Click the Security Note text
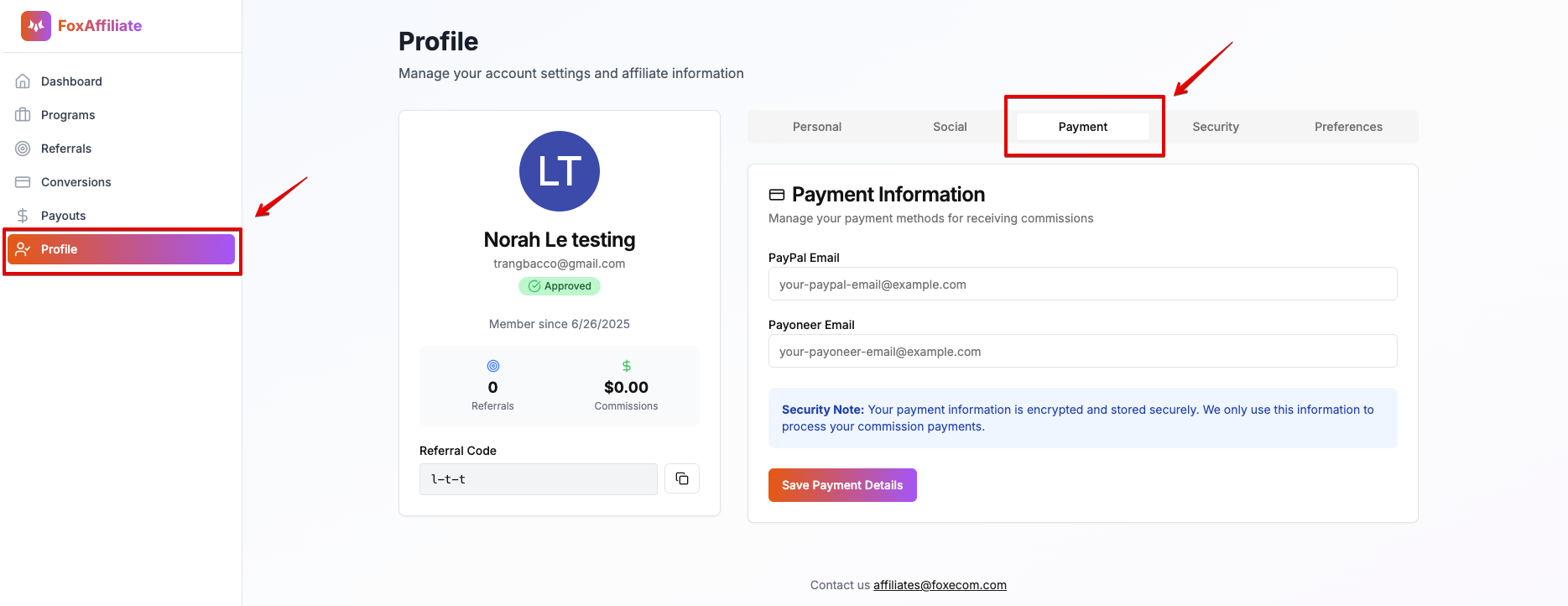The image size is (1568, 606). (1078, 418)
